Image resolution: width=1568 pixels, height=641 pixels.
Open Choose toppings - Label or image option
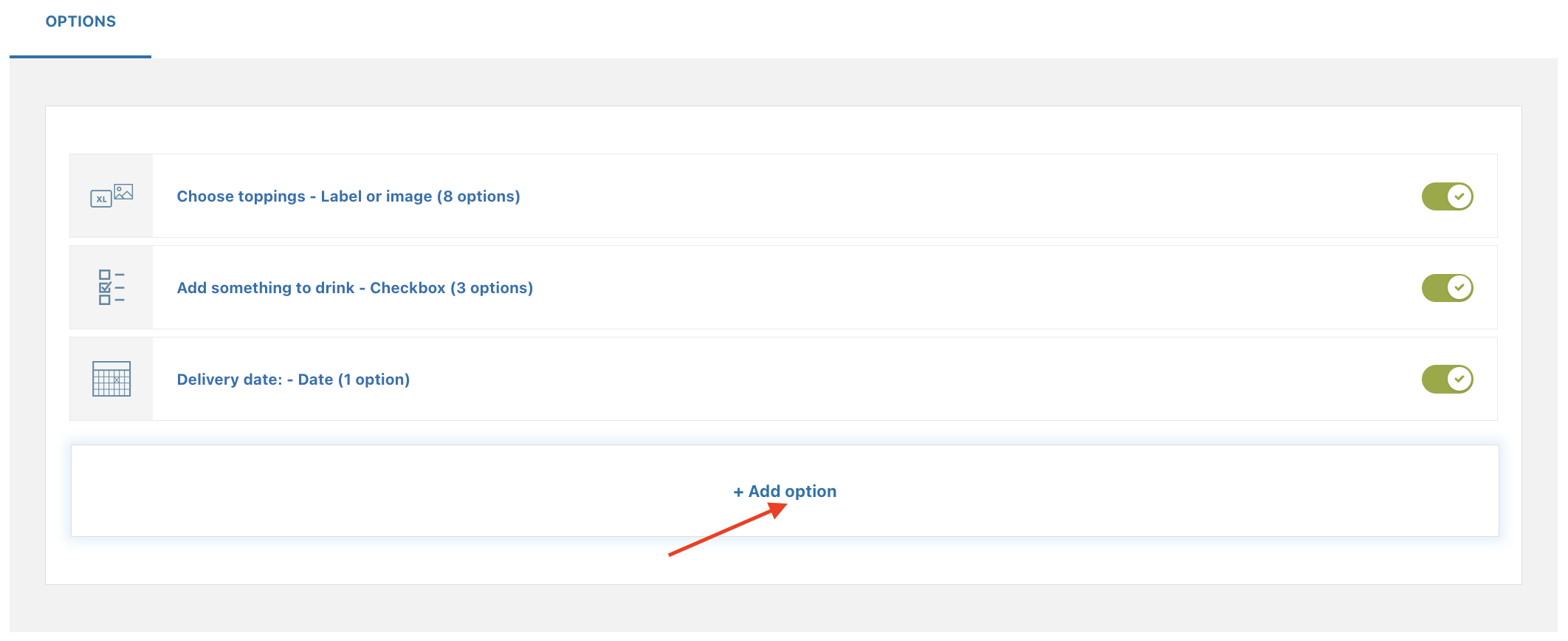click(x=348, y=196)
